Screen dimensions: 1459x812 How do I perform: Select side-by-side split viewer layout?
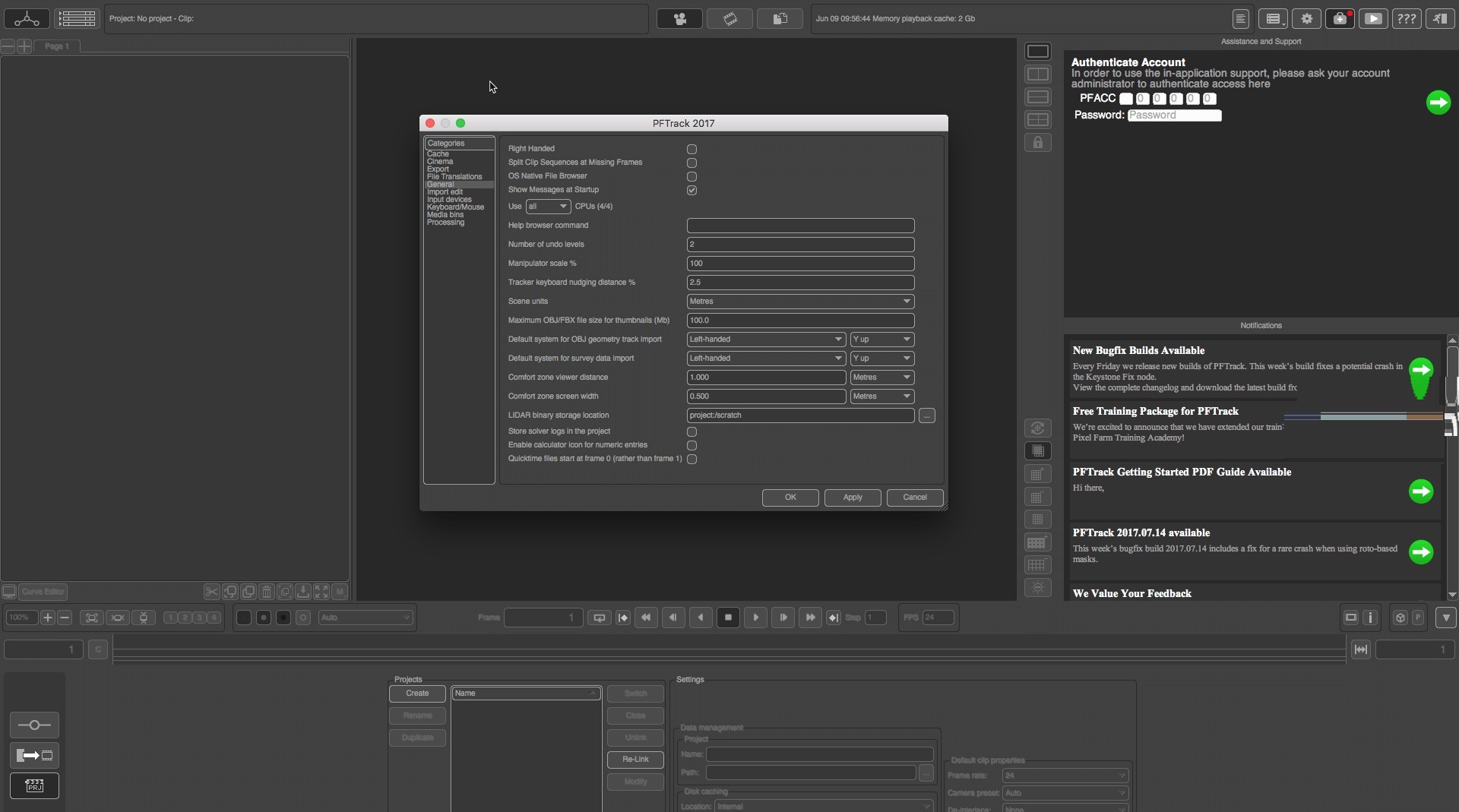tap(1037, 74)
